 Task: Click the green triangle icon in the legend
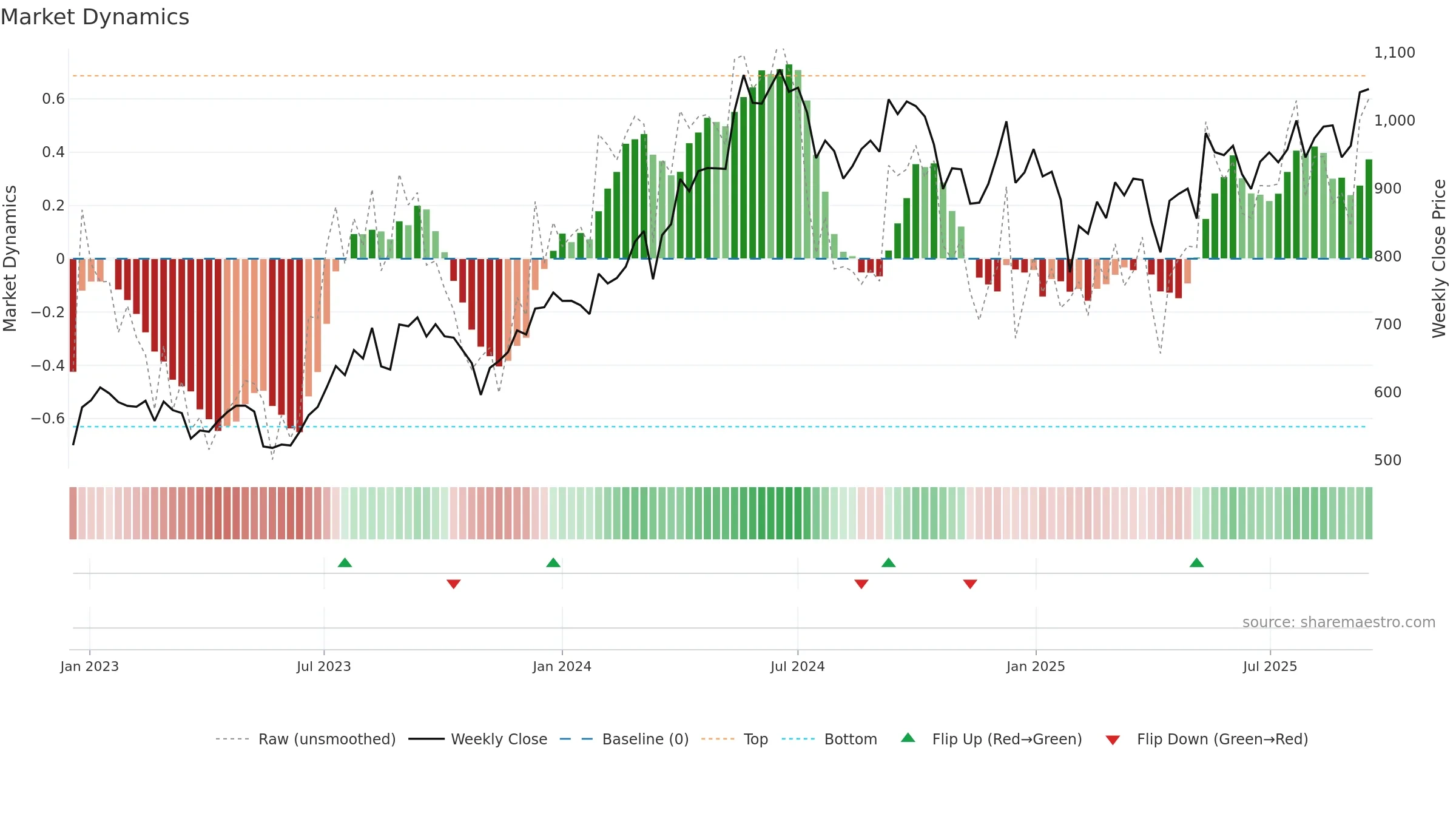(908, 738)
